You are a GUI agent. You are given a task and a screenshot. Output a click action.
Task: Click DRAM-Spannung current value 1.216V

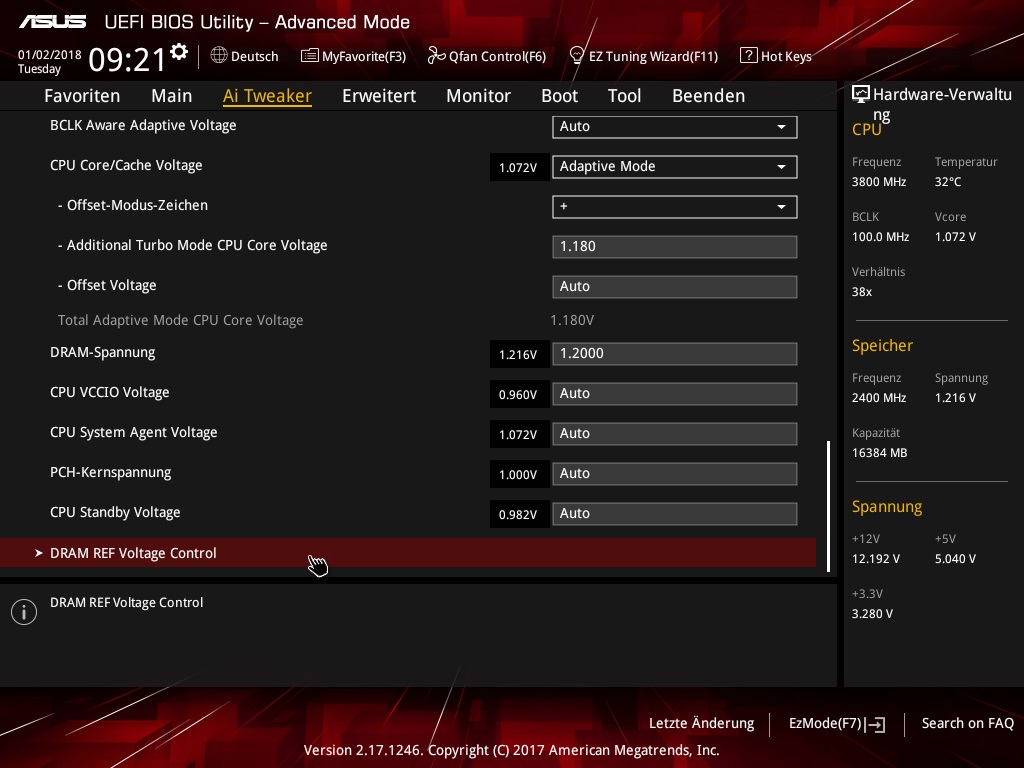(x=518, y=355)
